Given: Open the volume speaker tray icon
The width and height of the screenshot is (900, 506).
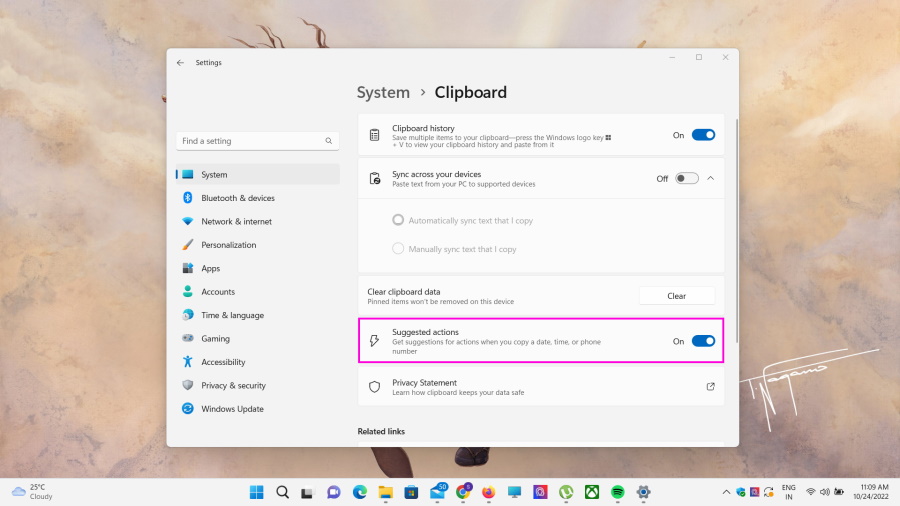Looking at the screenshot, I should click(x=825, y=492).
